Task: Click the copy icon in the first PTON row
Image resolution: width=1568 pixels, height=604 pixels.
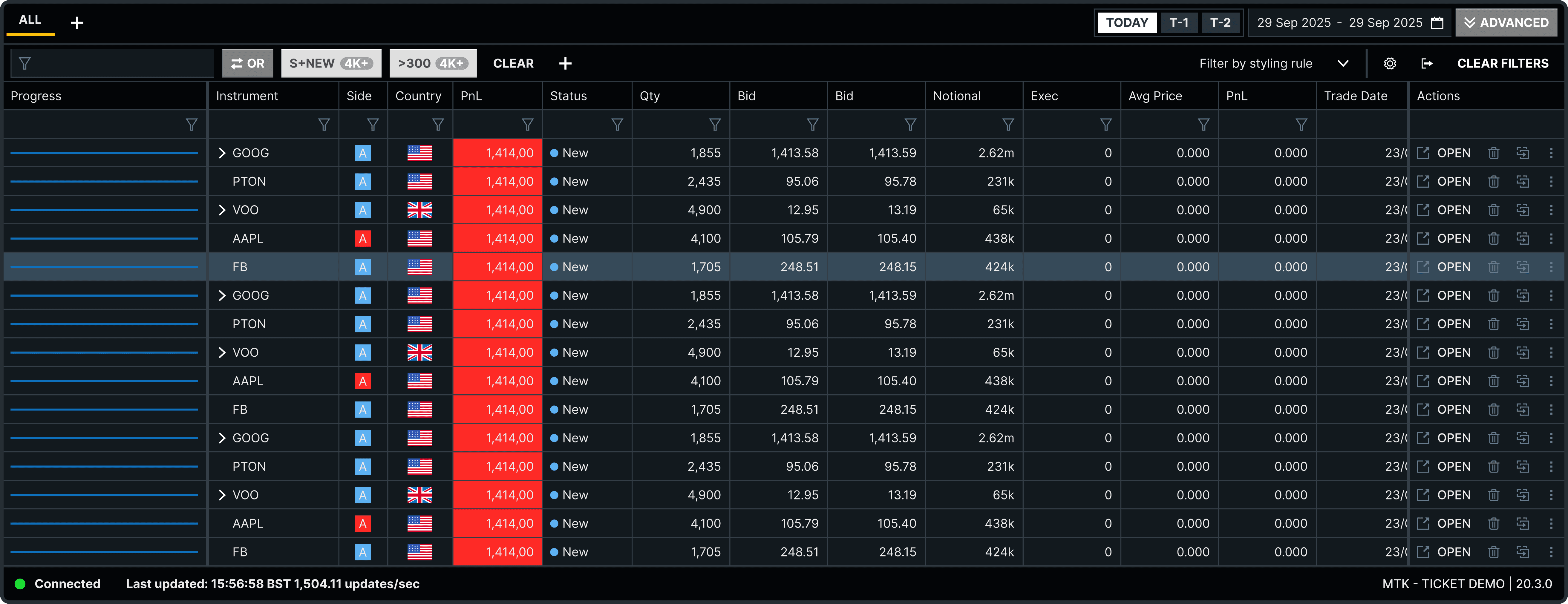Action: [x=1522, y=181]
